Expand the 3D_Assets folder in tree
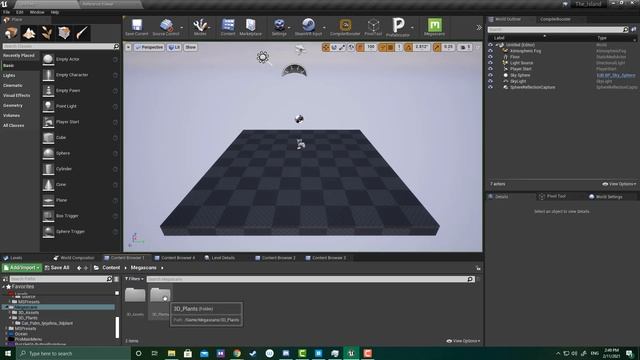The width and height of the screenshot is (640, 360). (10, 313)
